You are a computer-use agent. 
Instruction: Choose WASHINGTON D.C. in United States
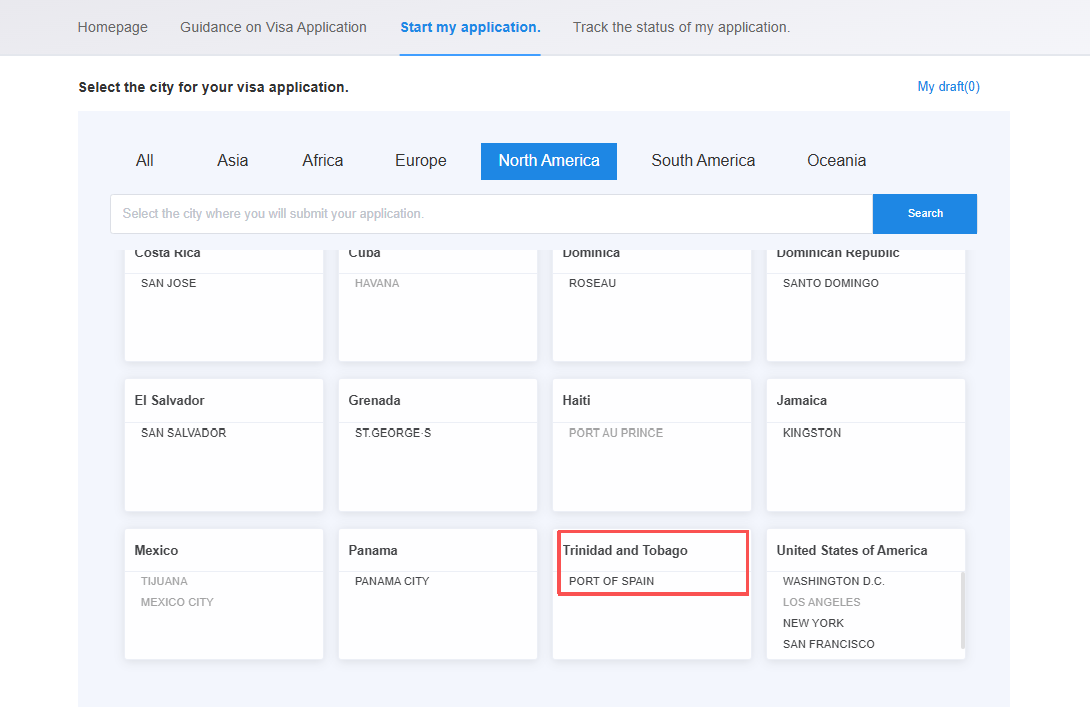(833, 581)
